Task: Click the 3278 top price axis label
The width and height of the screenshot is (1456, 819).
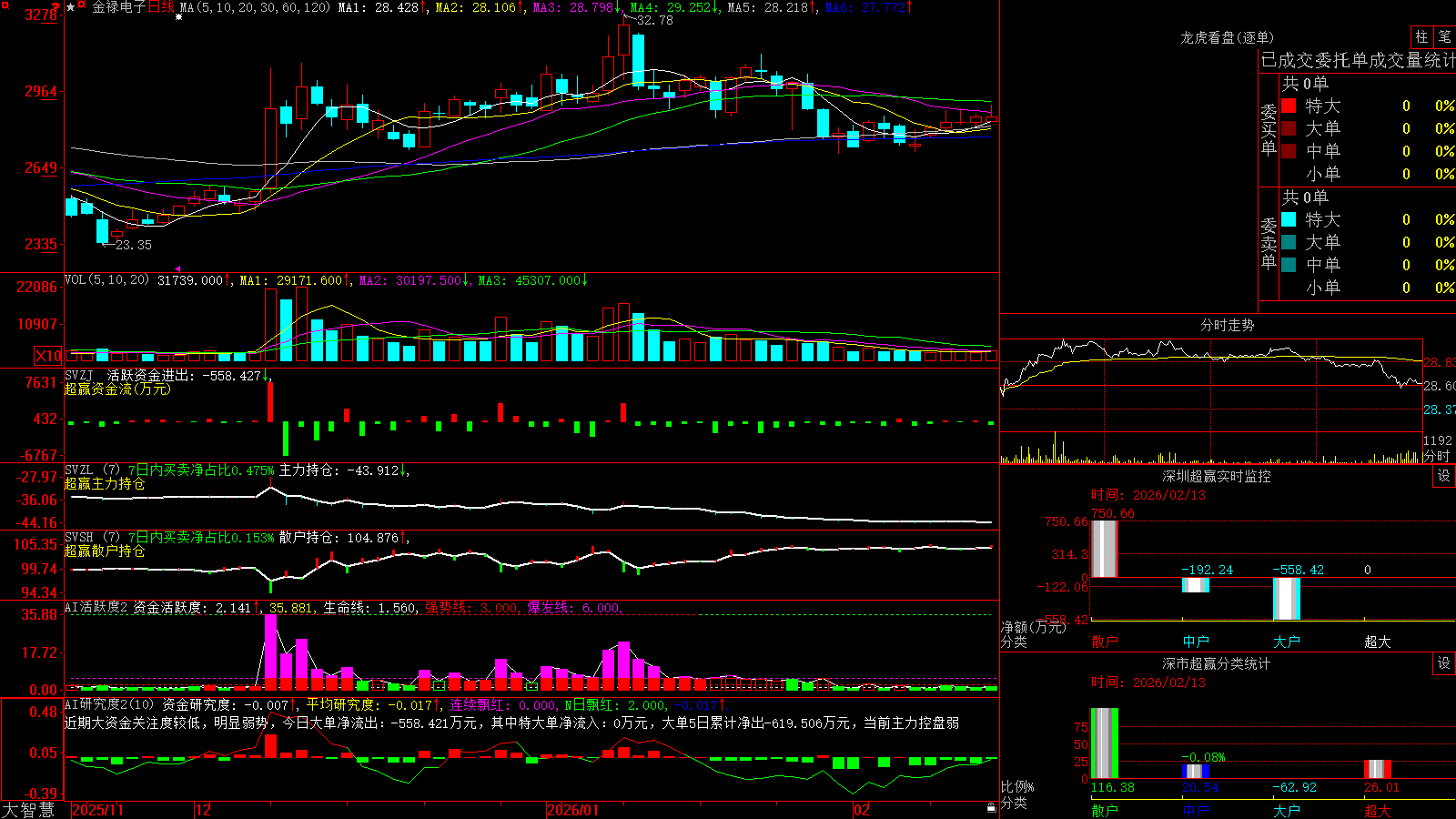Action: click(x=41, y=15)
